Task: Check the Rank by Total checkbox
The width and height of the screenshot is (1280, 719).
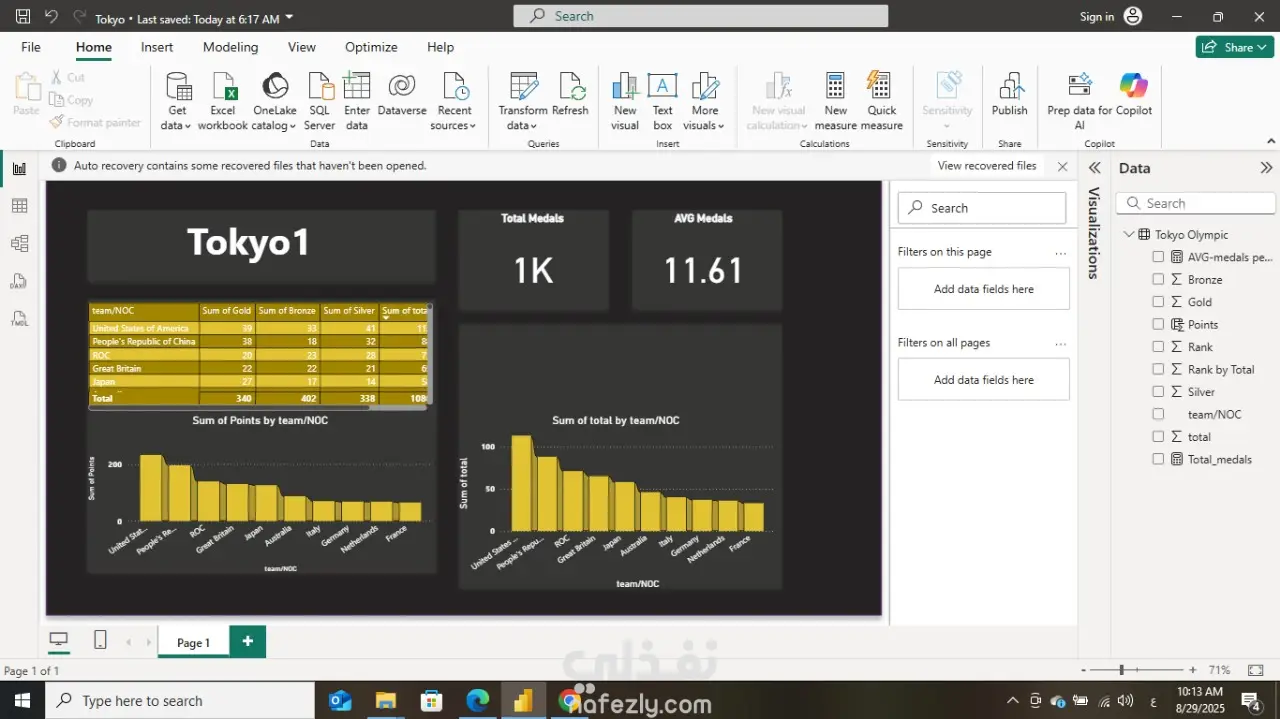Action: click(1158, 369)
